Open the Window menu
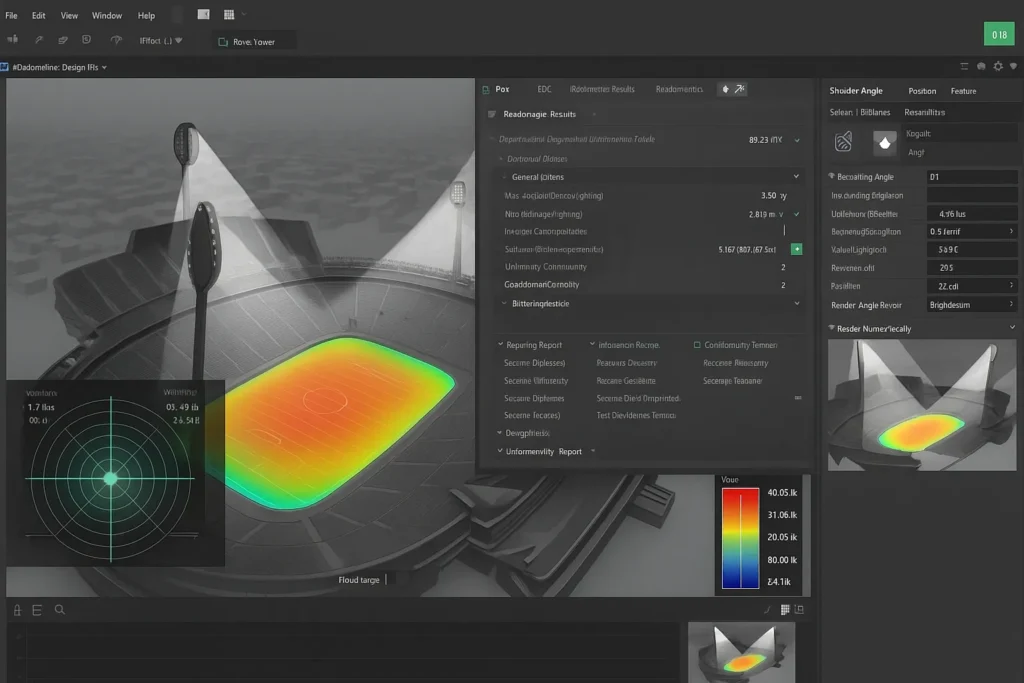This screenshot has width=1024, height=683. pos(107,15)
